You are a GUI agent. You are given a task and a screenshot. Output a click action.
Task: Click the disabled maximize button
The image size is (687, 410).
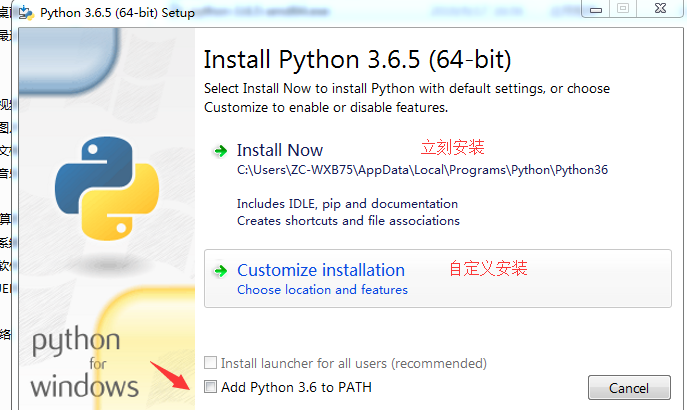623,8
